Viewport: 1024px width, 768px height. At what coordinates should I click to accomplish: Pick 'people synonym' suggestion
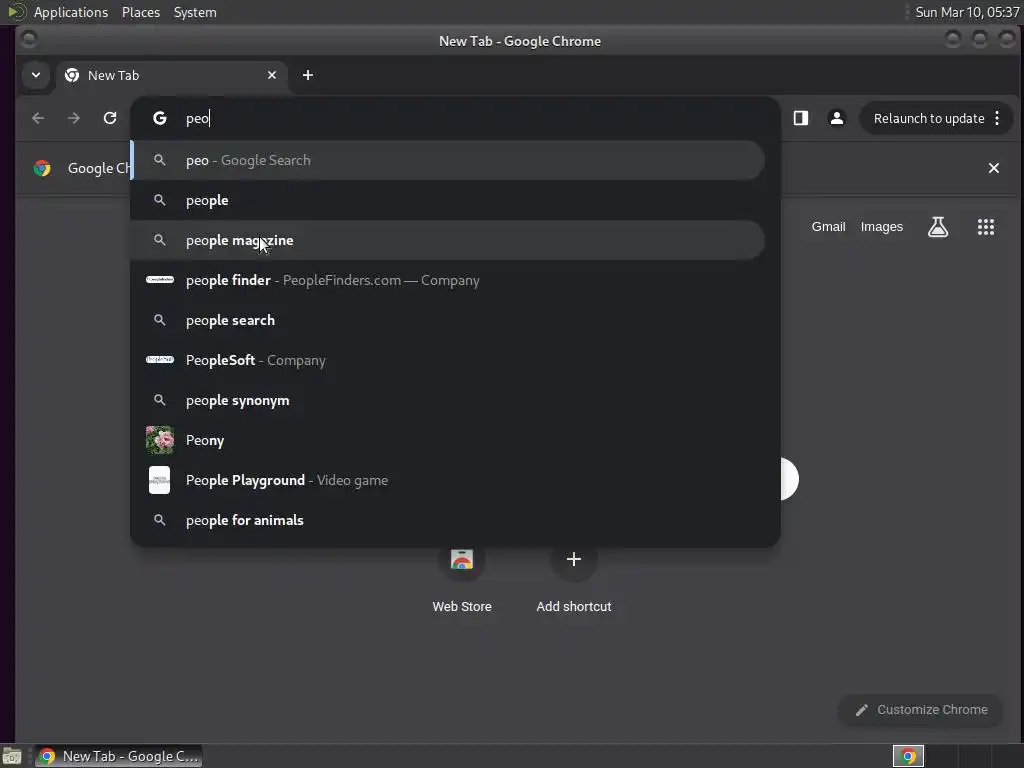(x=447, y=400)
